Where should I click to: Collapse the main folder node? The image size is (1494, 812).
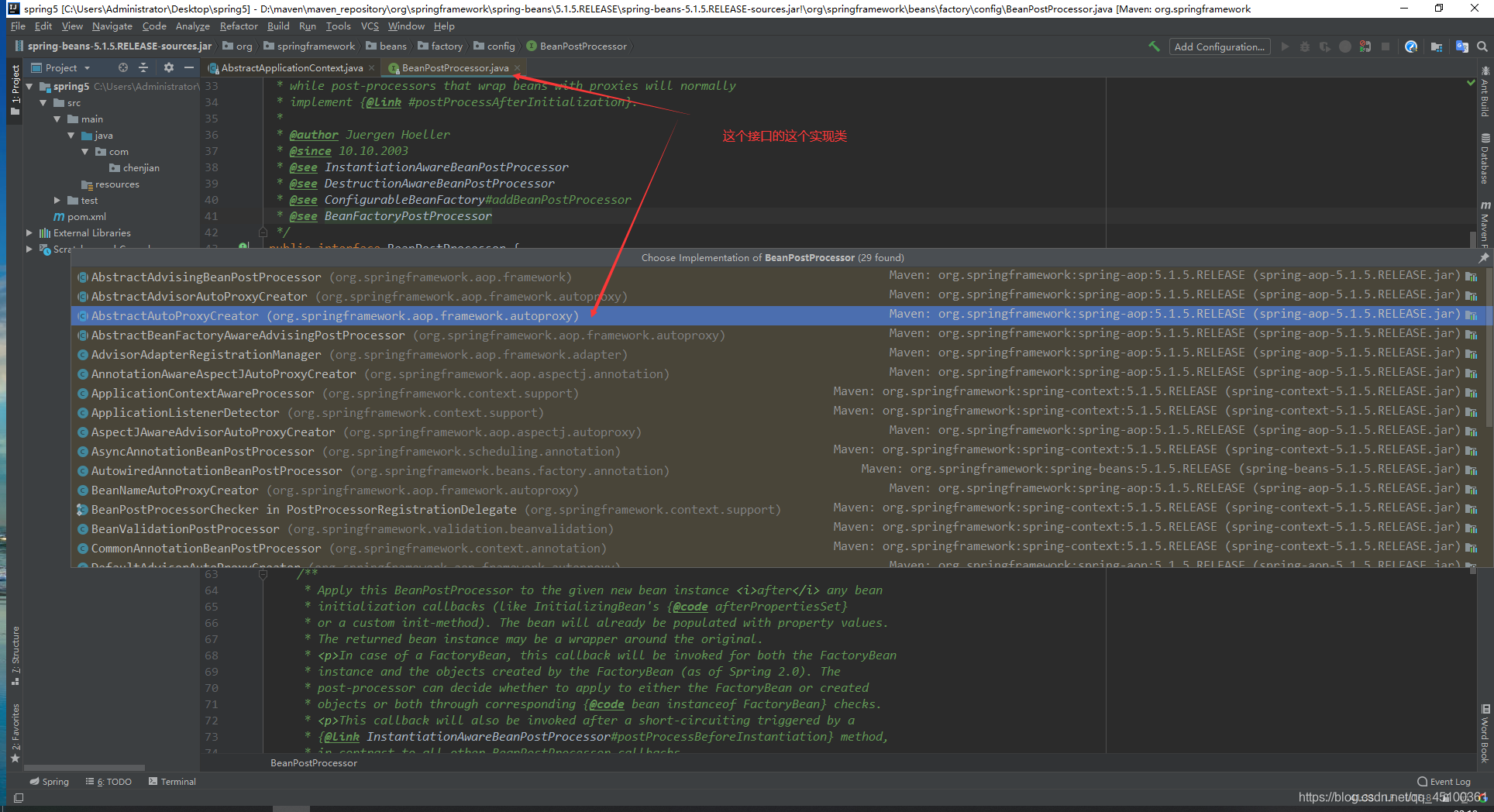(57, 119)
